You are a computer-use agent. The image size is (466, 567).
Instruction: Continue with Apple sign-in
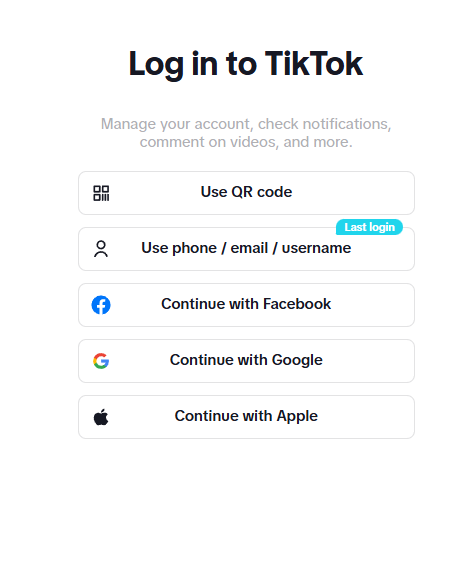(x=246, y=417)
